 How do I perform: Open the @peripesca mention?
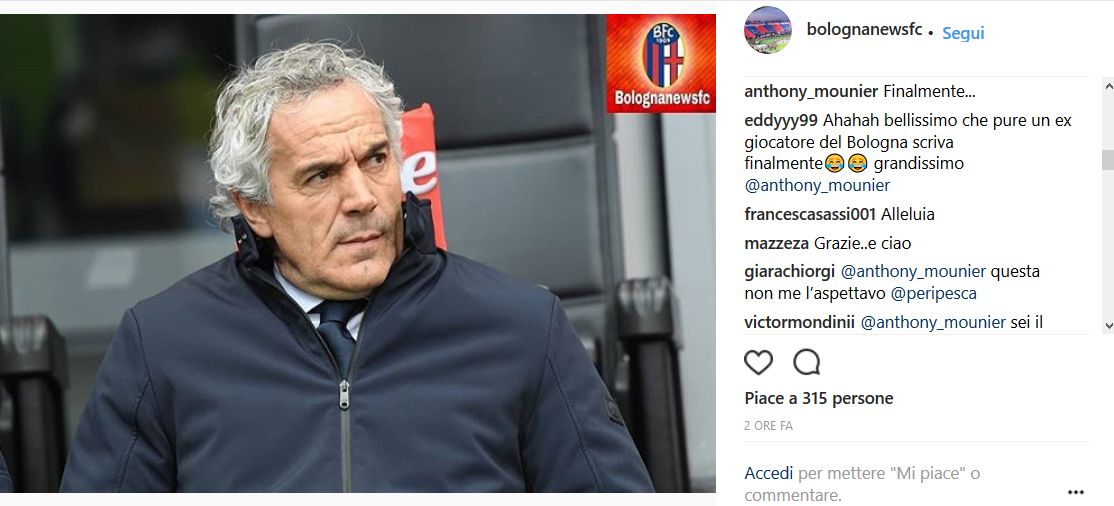coord(934,294)
